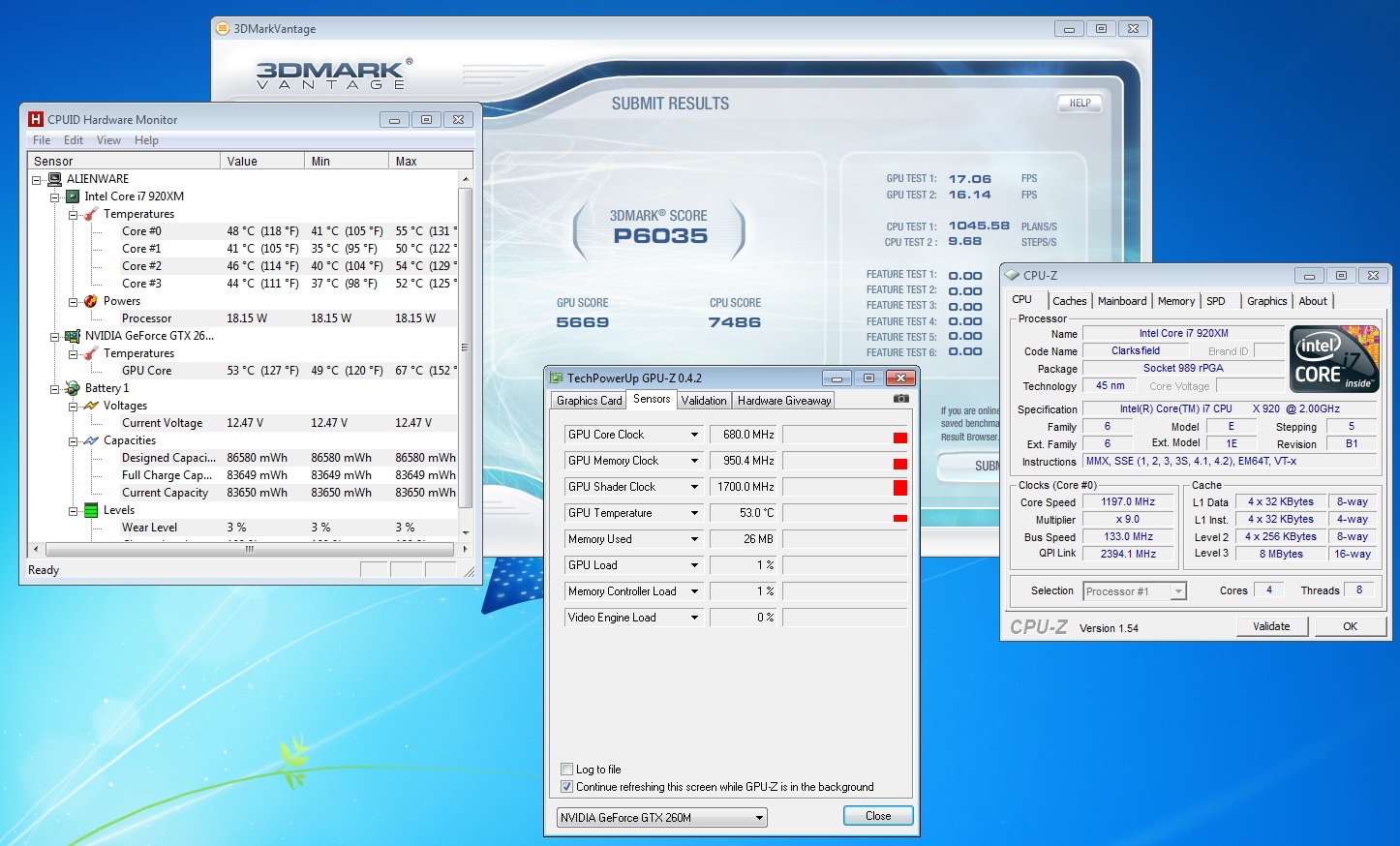This screenshot has width=1400, height=846.
Task: Open the NVIDIA GeForce GTX 260M device dropdown
Action: [x=760, y=818]
